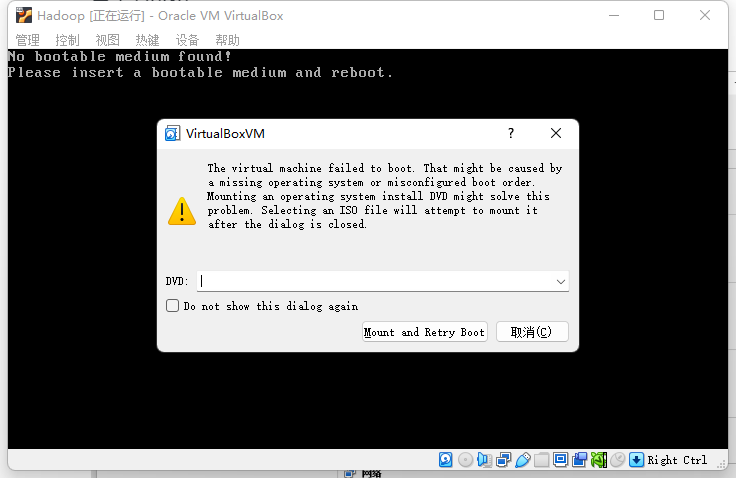Viewport: 736px width, 478px height.
Task: Click the hard disk activity status icon
Action: coord(445,460)
